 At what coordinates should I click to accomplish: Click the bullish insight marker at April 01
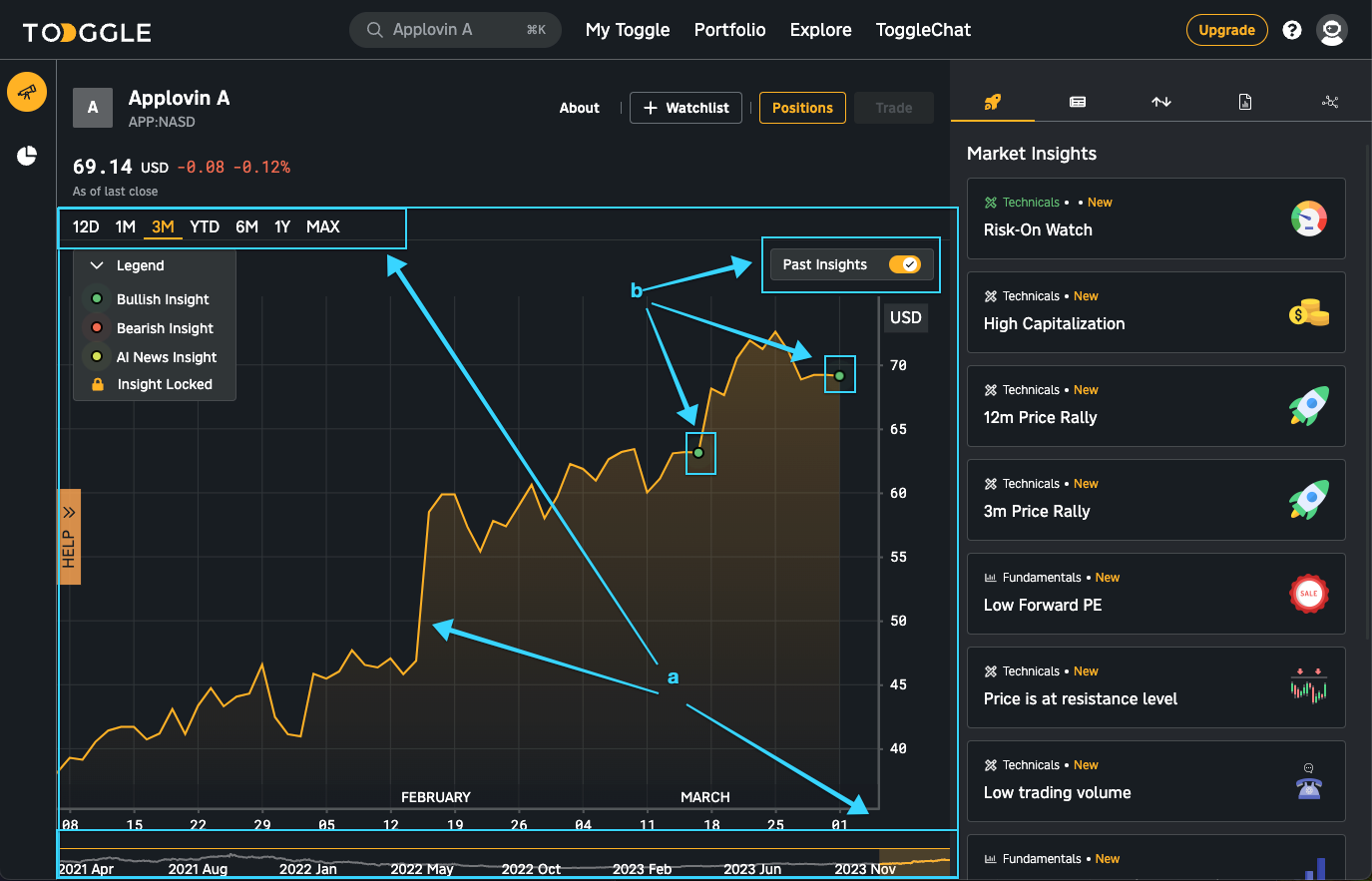pyautogui.click(x=840, y=376)
